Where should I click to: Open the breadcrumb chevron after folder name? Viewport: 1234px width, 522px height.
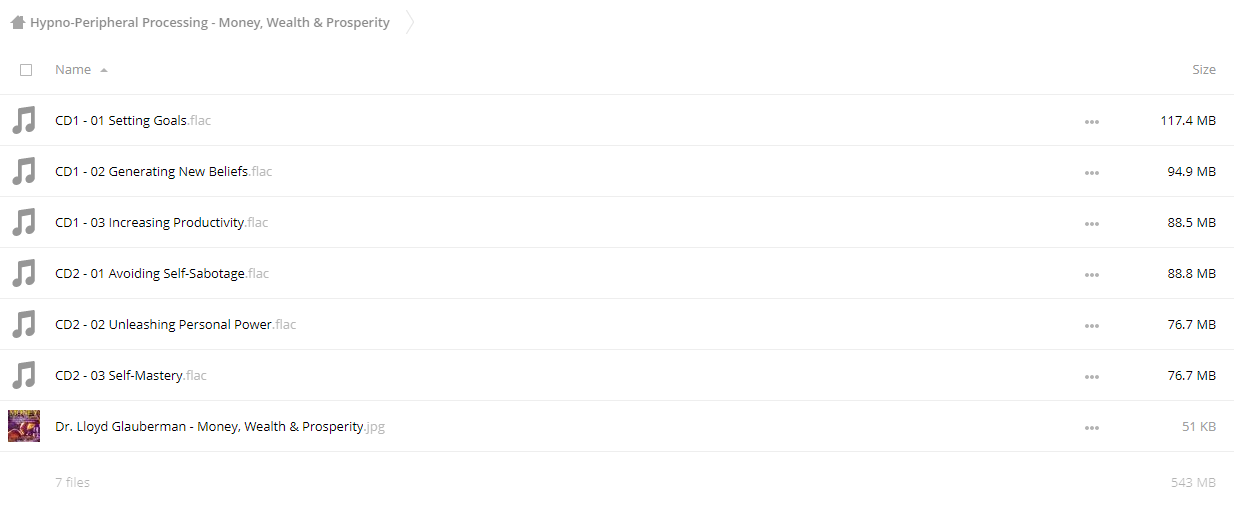pos(410,22)
